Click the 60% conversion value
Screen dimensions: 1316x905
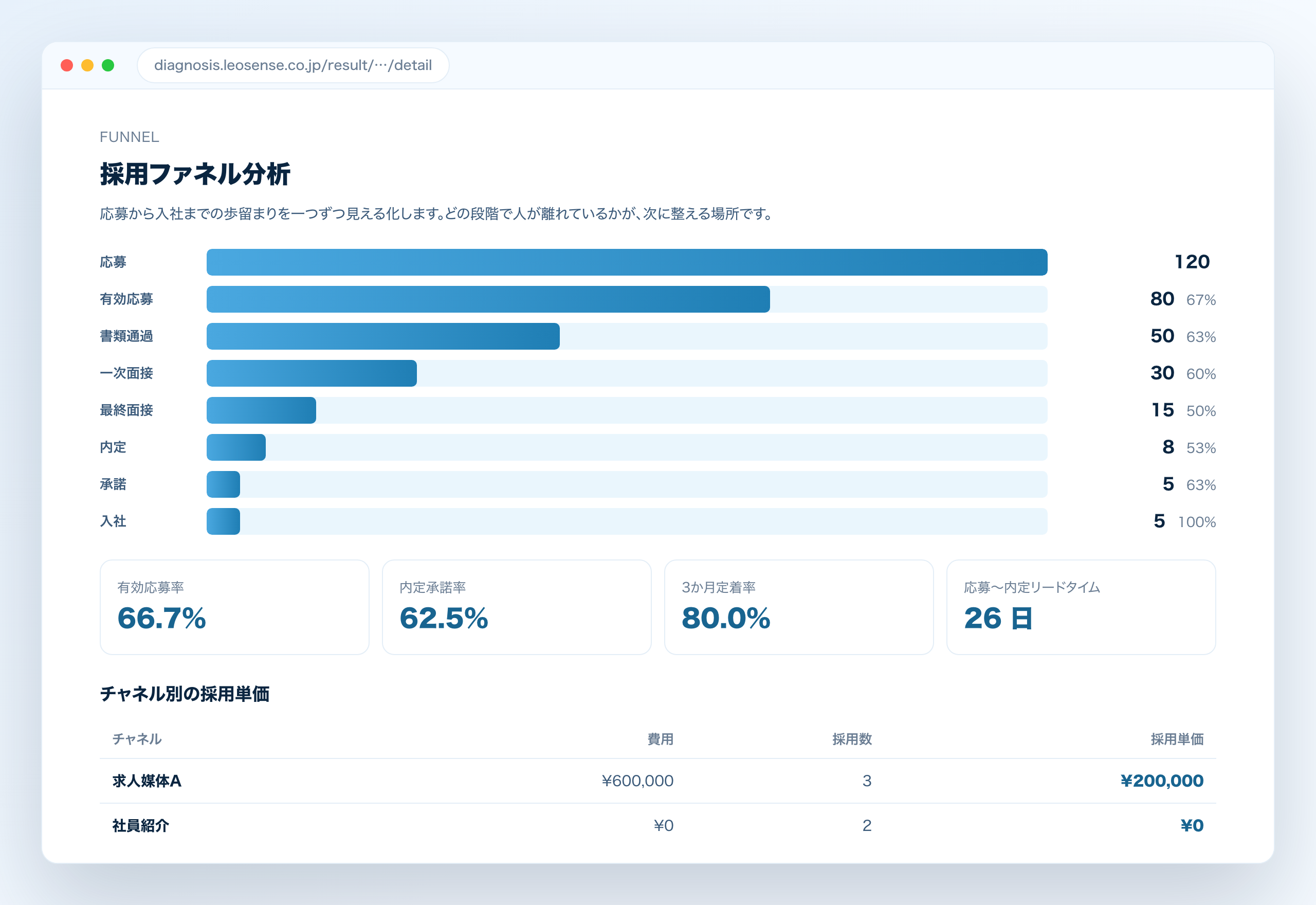1201,374
